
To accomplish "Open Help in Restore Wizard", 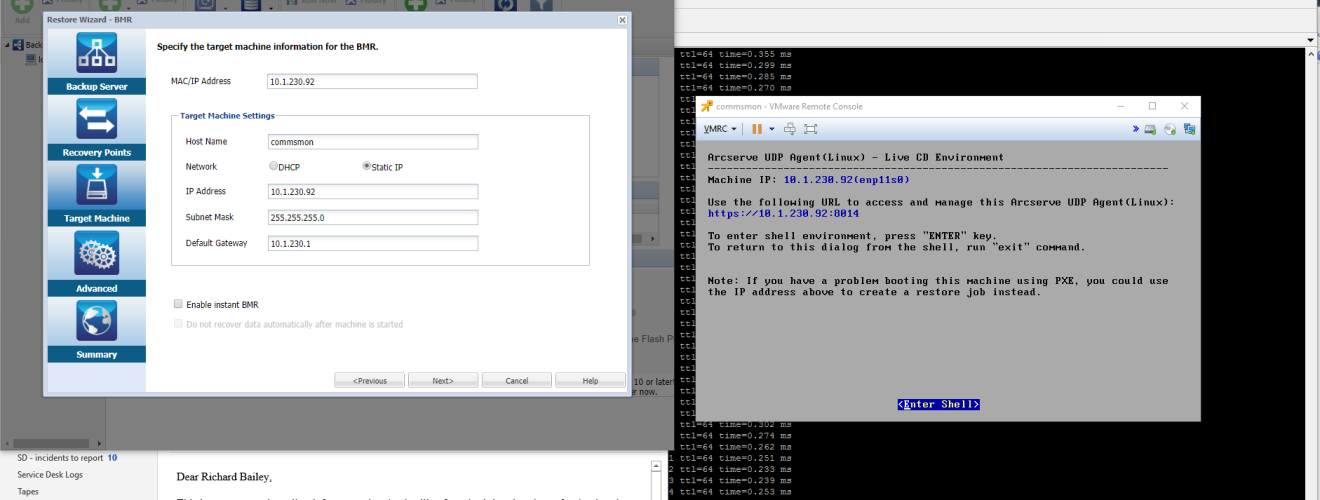I will click(590, 380).
